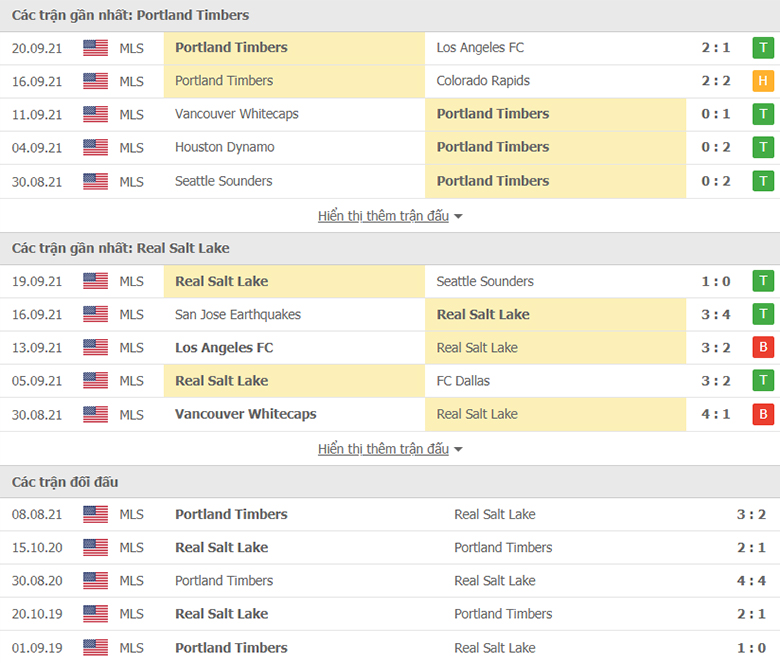This screenshot has height=663, width=780.
Task: Open the FC Dallas team link on 05.09.21
Action: [463, 381]
